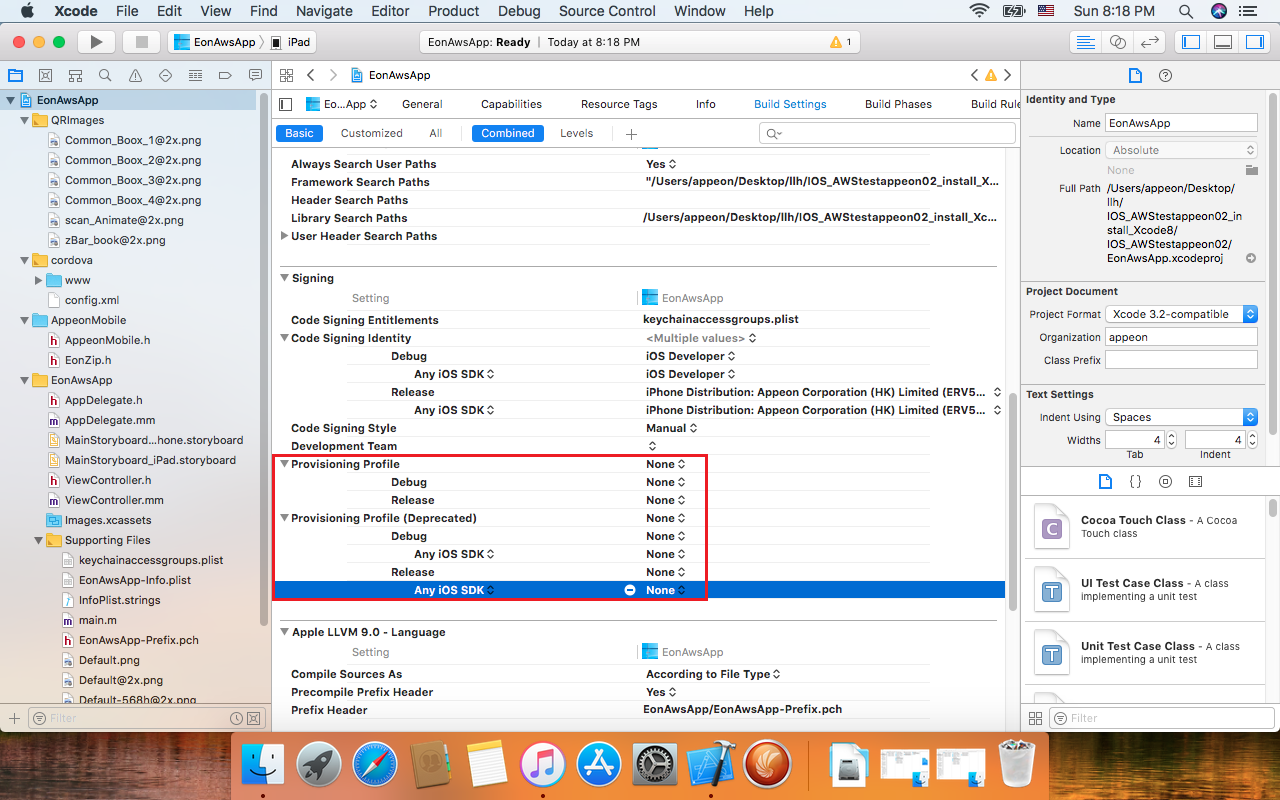The height and width of the screenshot is (800, 1280).
Task: Select the Customized settings filter
Action: tap(371, 133)
